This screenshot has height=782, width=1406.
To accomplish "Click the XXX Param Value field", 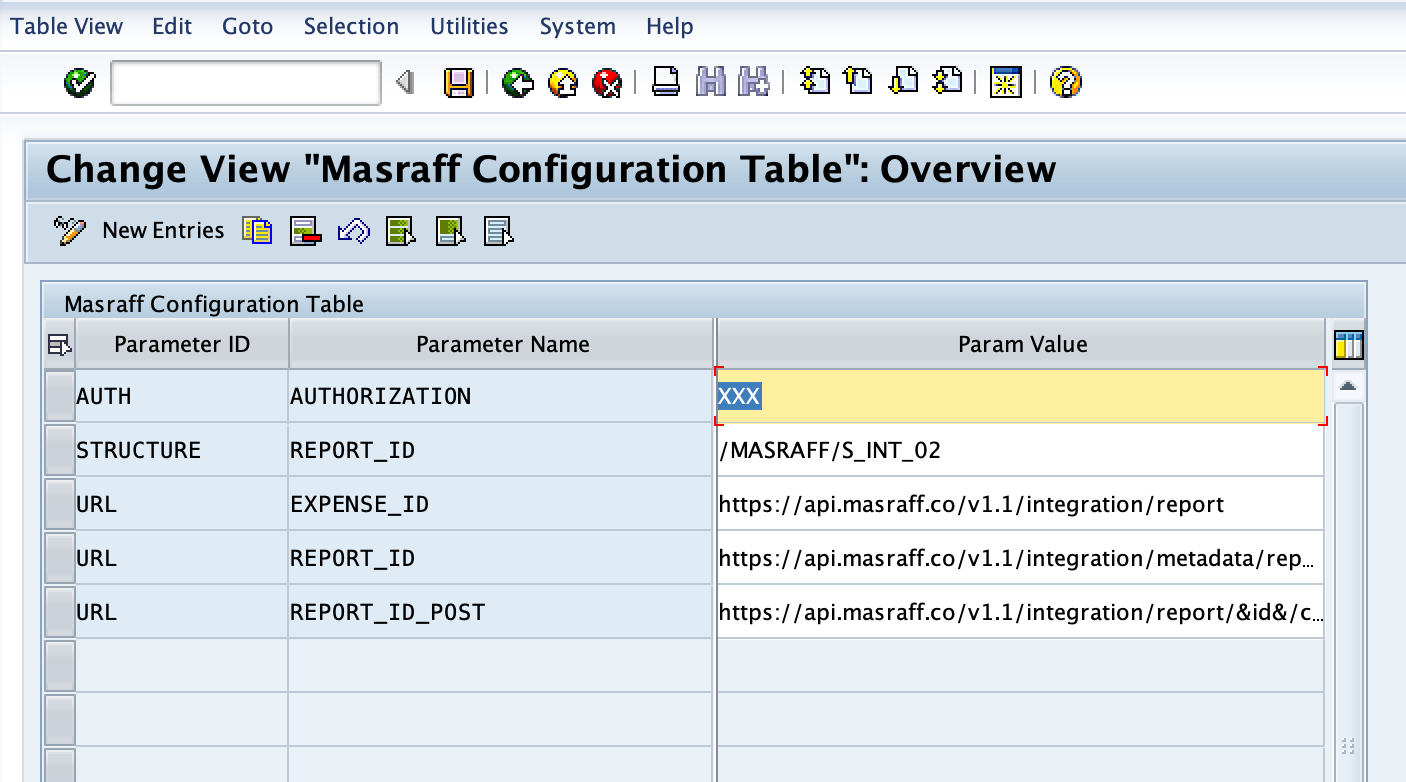I will click(x=1022, y=396).
